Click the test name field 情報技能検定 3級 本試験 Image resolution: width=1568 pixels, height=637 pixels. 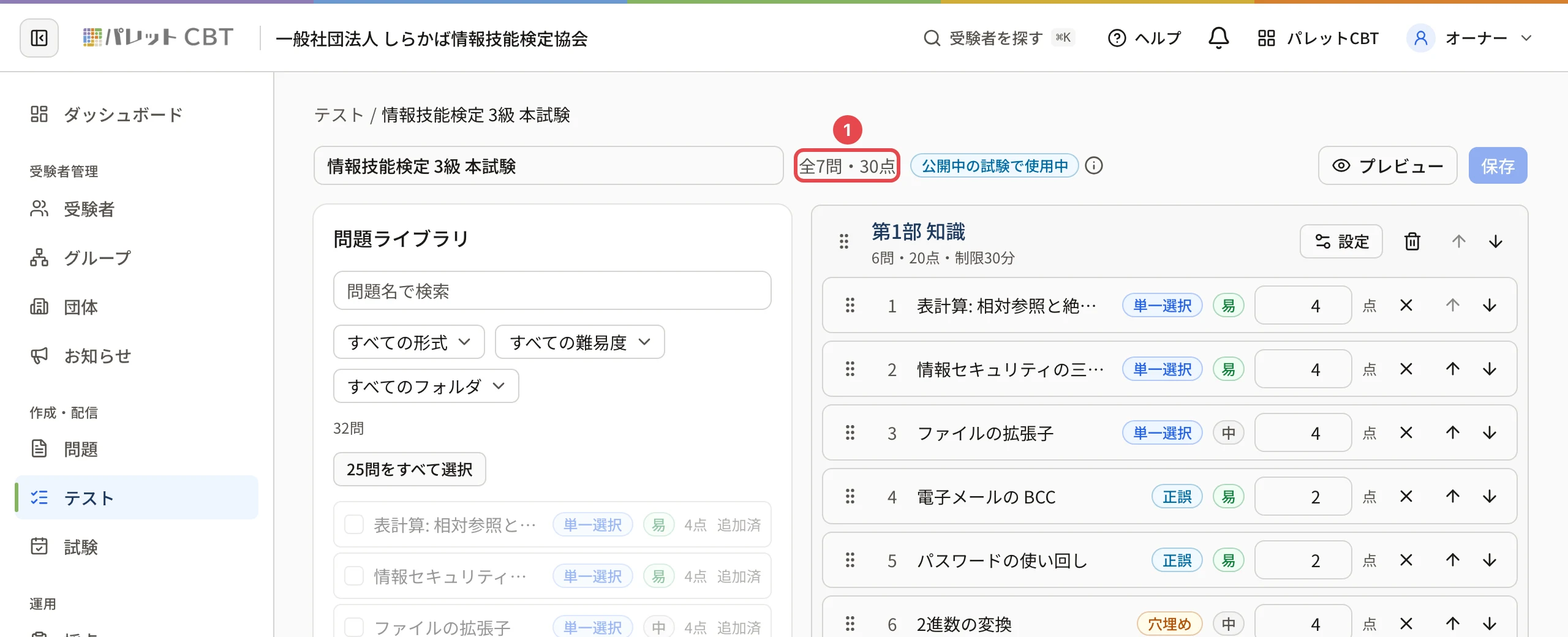click(548, 165)
